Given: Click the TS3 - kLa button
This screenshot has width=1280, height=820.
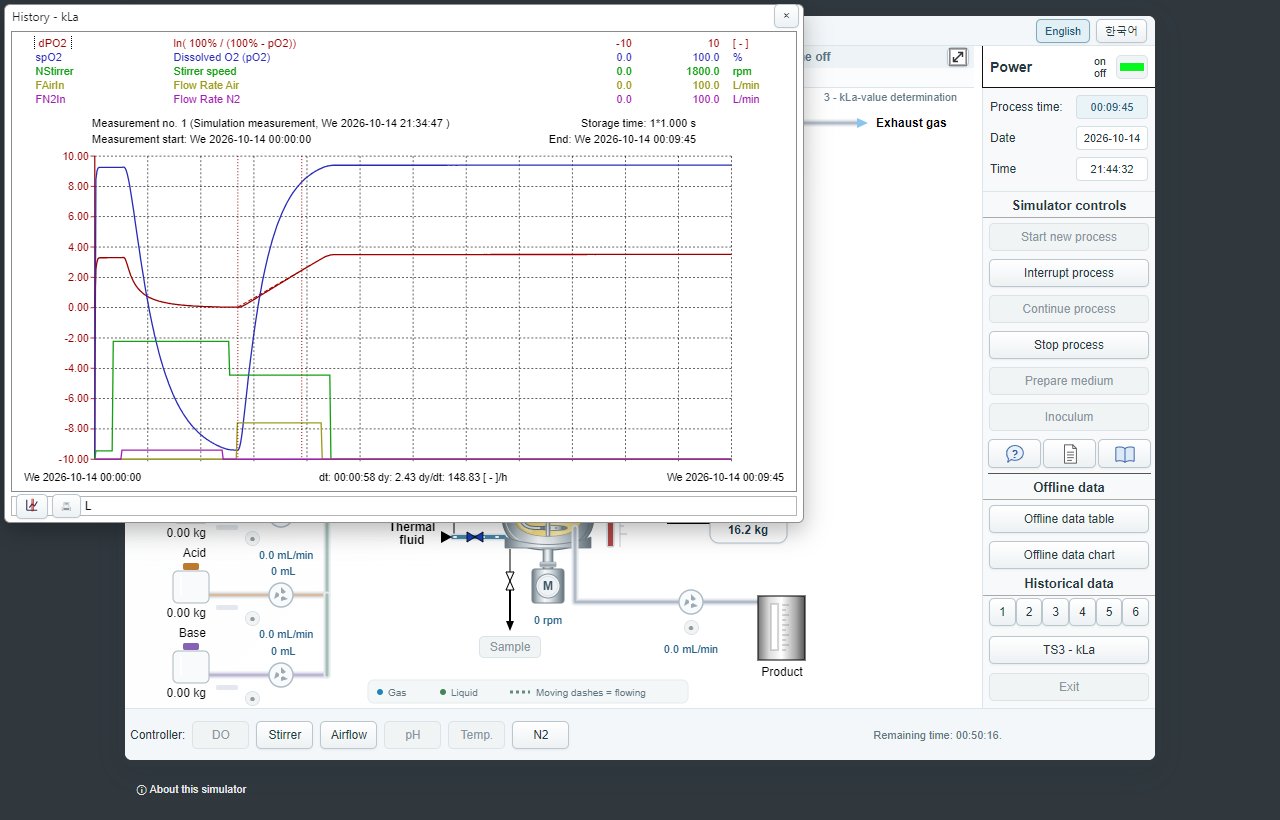Looking at the screenshot, I should tap(1068, 650).
